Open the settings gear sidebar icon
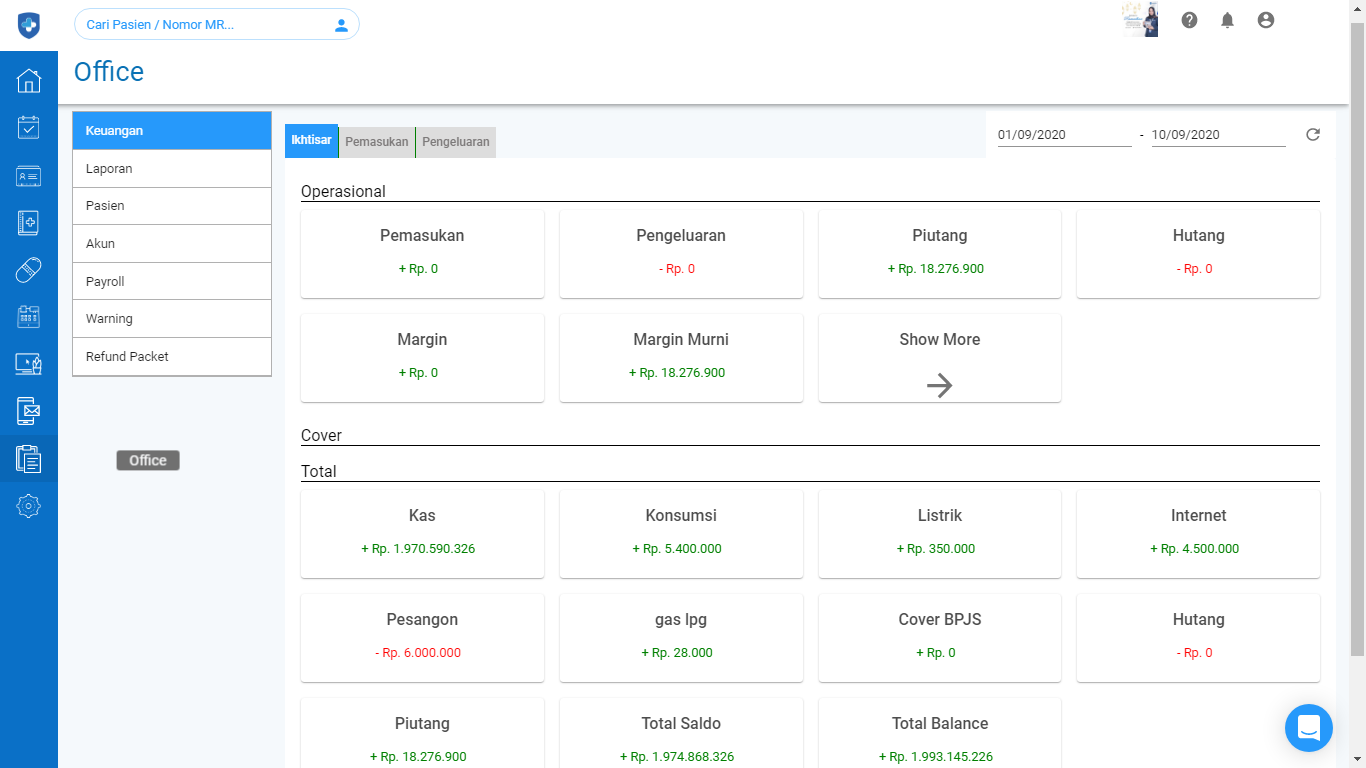 29,506
